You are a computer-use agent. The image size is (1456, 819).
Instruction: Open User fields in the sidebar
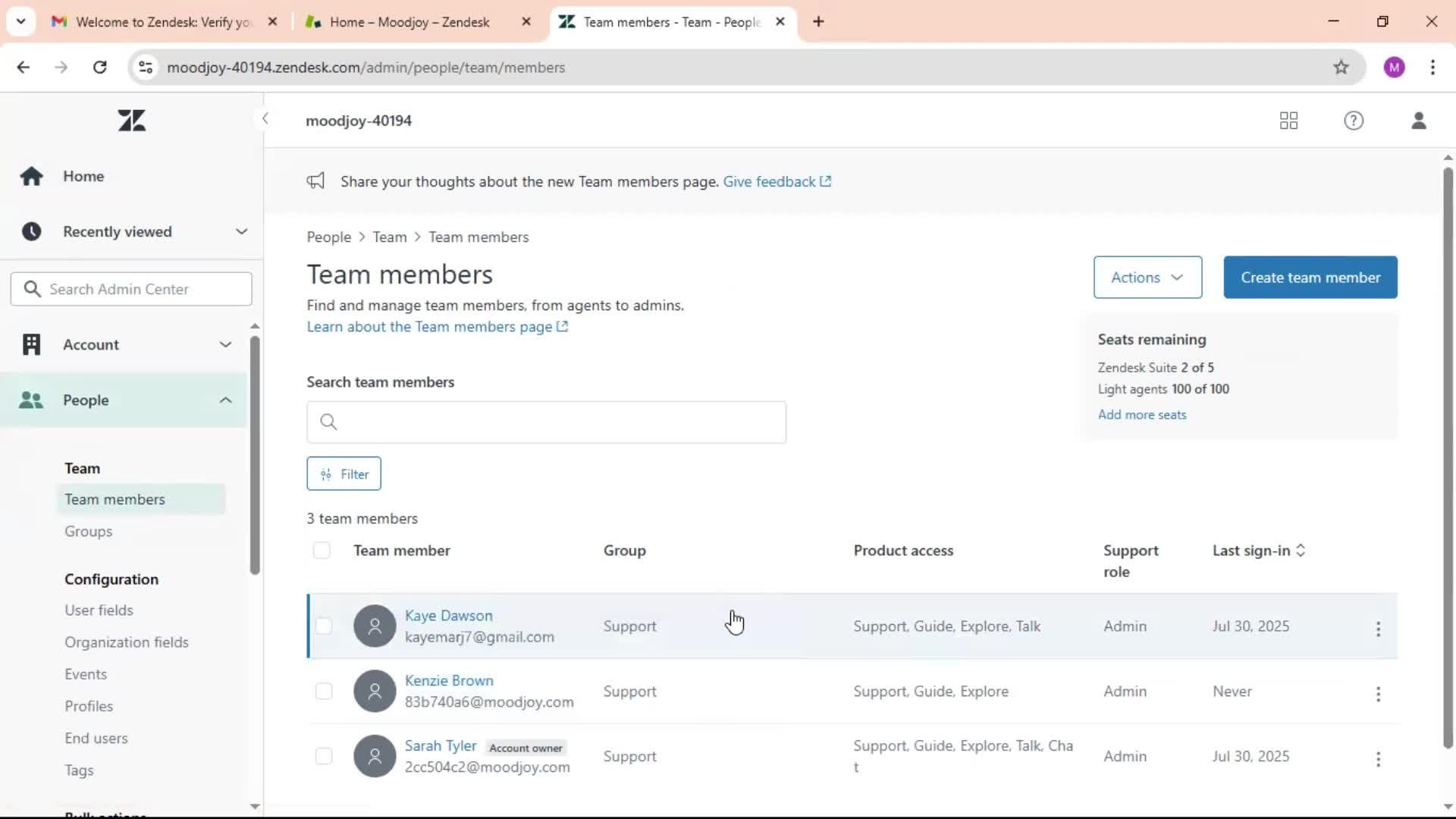(x=99, y=610)
